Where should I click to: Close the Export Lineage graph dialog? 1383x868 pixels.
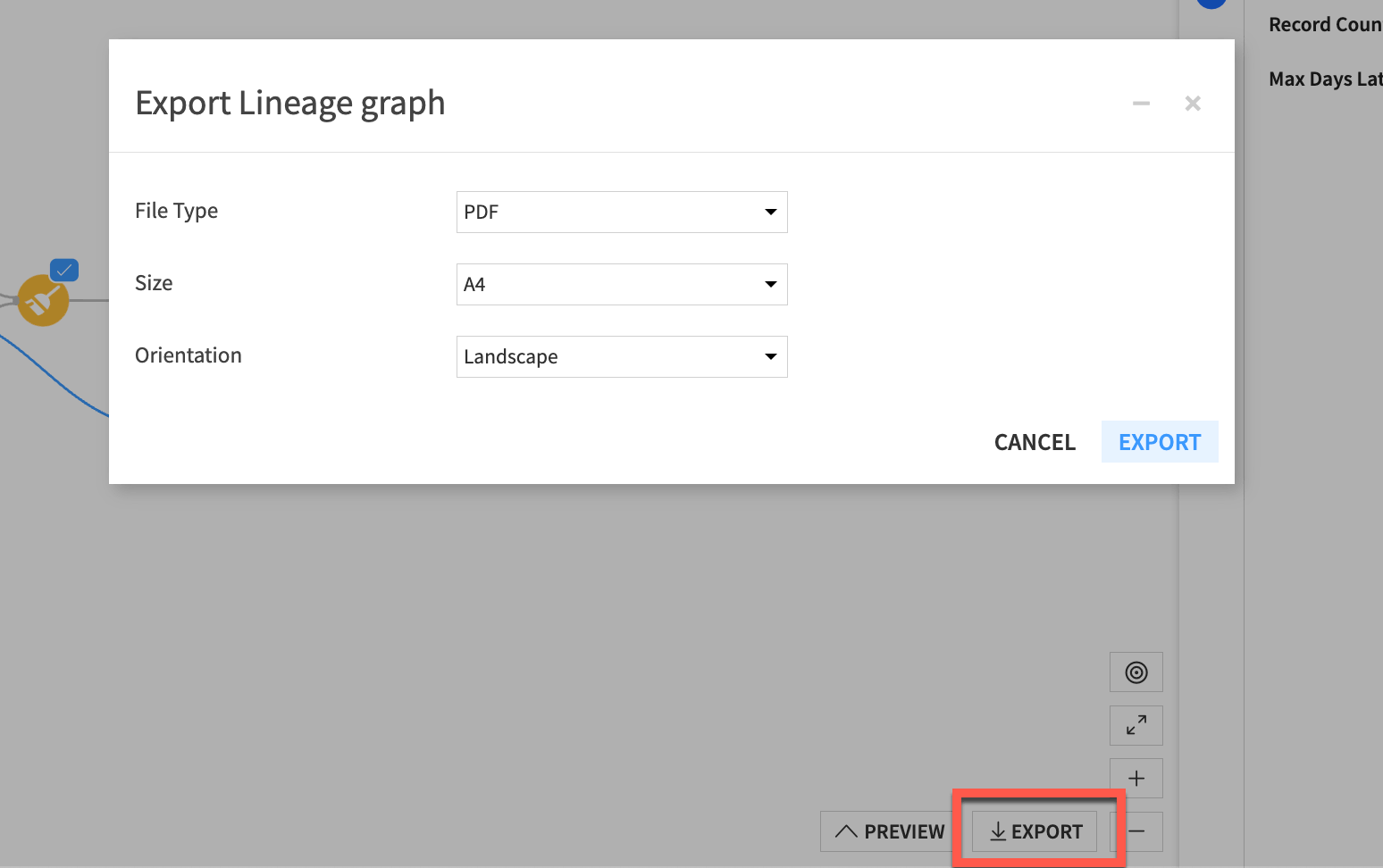click(x=1193, y=103)
